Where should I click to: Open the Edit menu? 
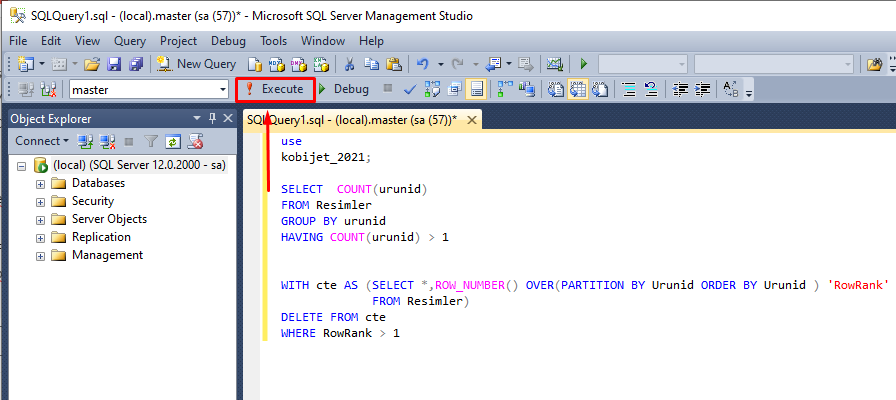pos(51,41)
